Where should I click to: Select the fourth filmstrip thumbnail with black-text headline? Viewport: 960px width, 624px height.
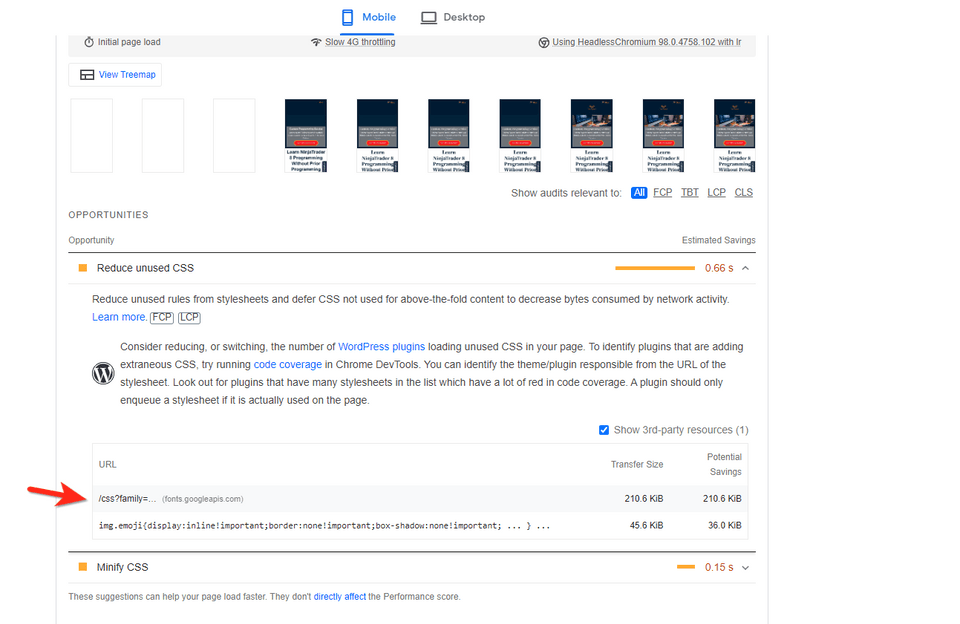pos(306,135)
